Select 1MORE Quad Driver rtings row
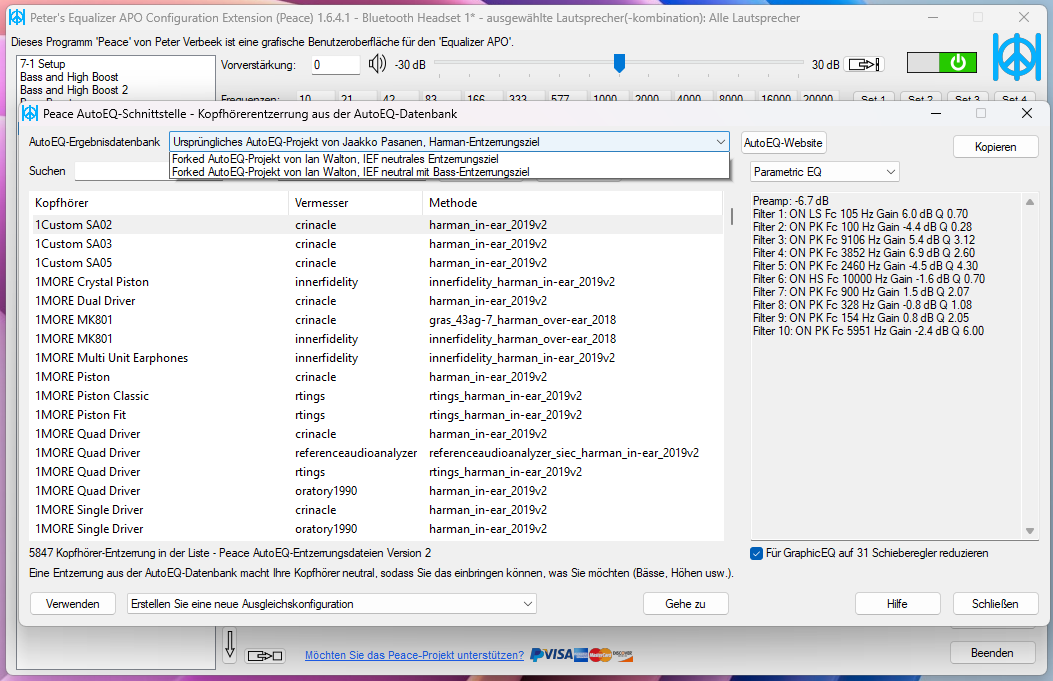Viewport: 1053px width, 681px height. [377, 472]
